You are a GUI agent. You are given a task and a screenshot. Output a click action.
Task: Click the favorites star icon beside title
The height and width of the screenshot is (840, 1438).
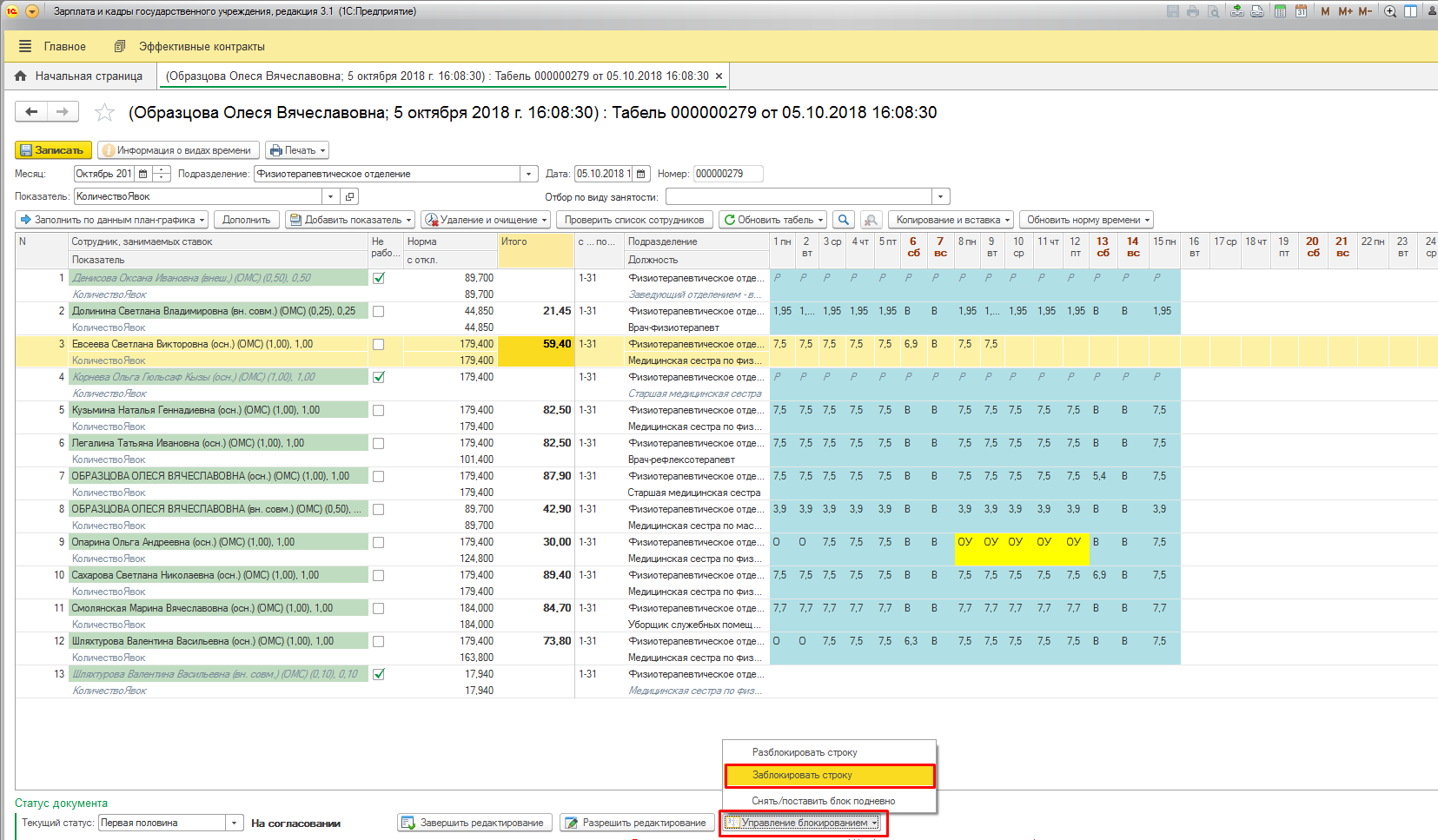pyautogui.click(x=104, y=113)
